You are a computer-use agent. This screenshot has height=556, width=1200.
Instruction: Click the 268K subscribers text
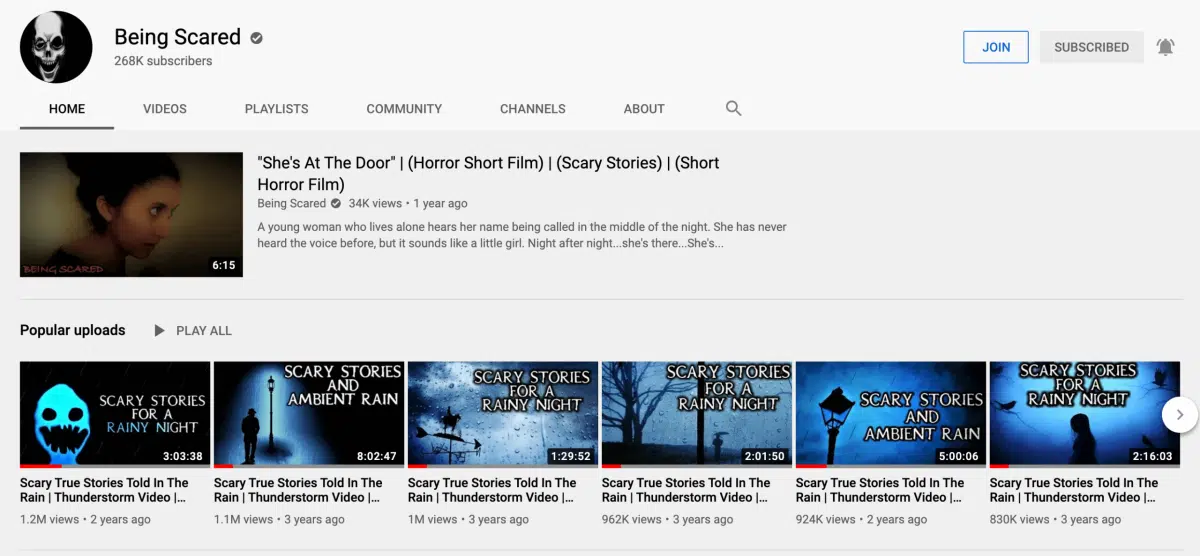pyautogui.click(x=163, y=61)
